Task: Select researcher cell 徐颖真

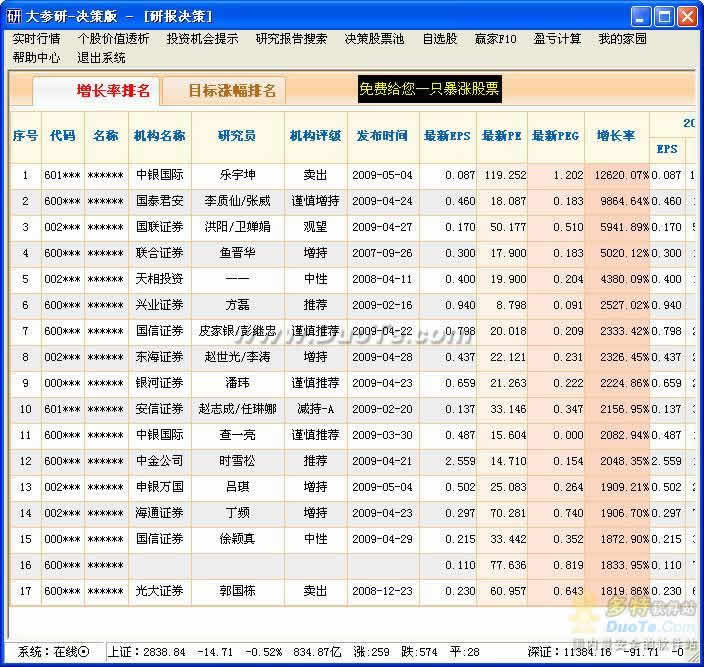Action: tap(238, 540)
